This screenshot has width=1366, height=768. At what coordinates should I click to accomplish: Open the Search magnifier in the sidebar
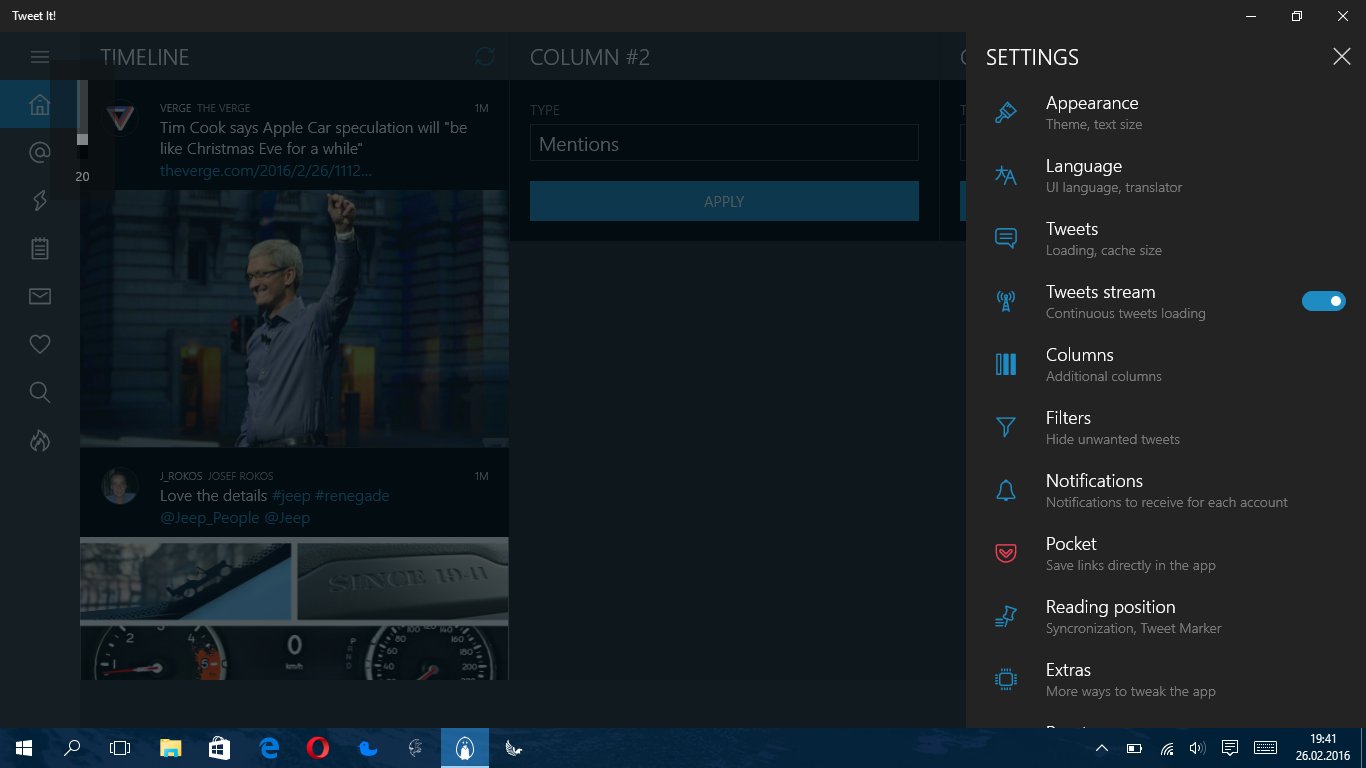(40, 392)
